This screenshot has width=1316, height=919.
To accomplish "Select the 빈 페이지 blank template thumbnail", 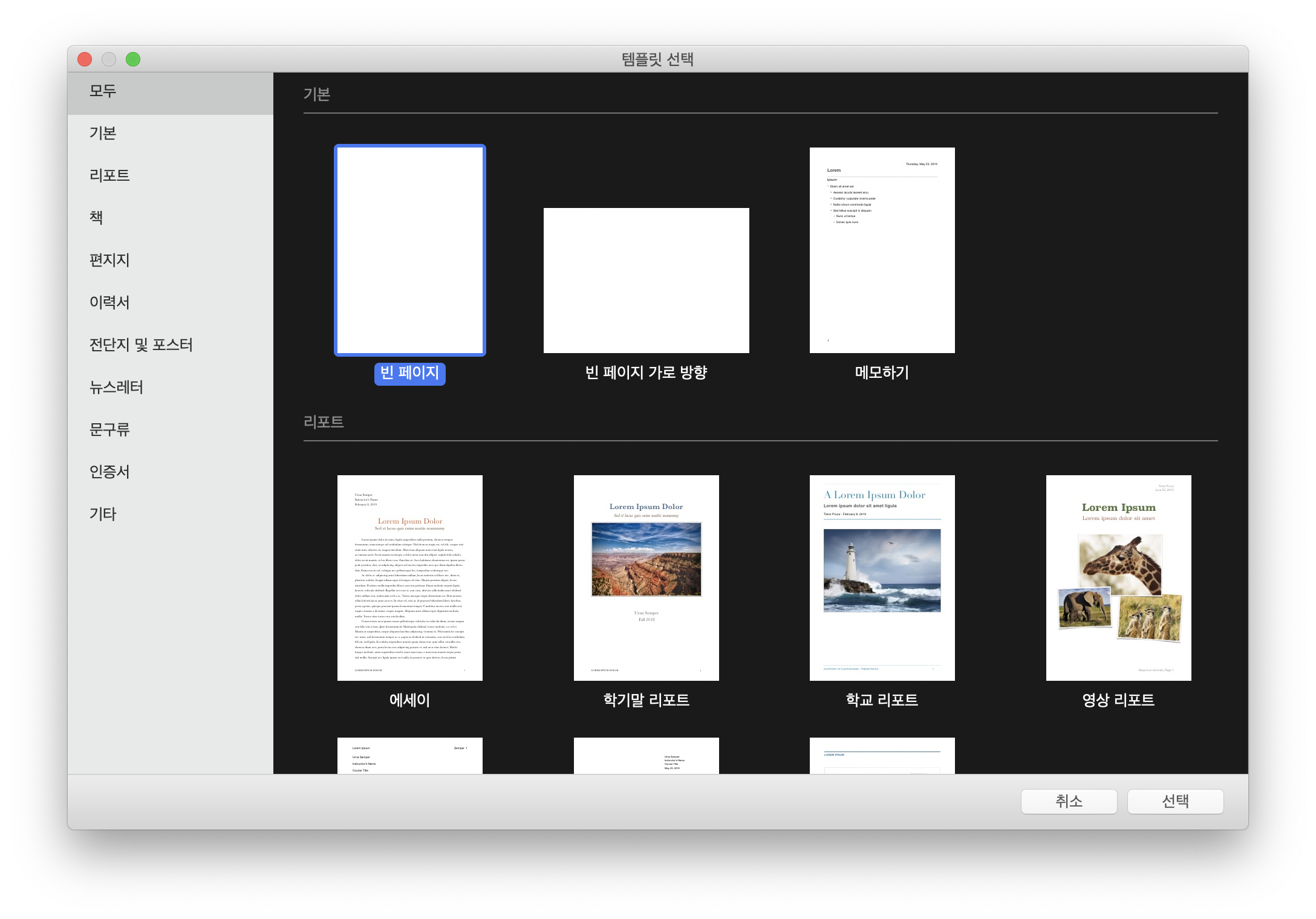I will tap(409, 250).
